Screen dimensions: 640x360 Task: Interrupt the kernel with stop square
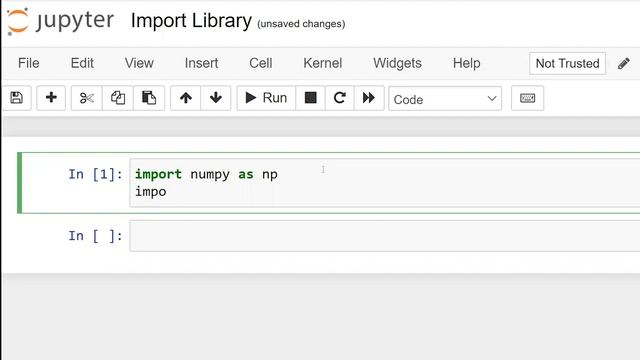[310, 98]
